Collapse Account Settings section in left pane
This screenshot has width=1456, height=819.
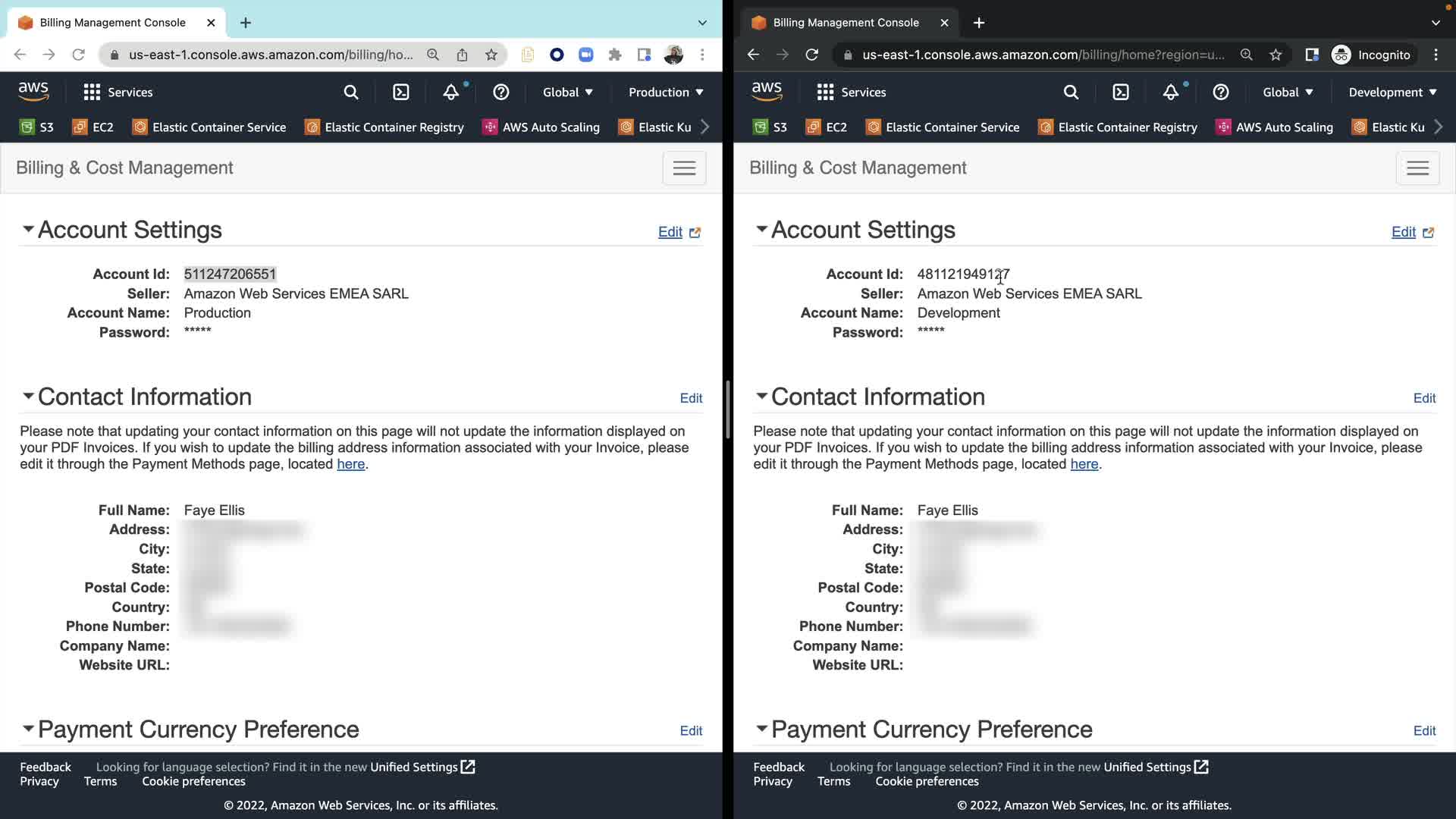28,229
